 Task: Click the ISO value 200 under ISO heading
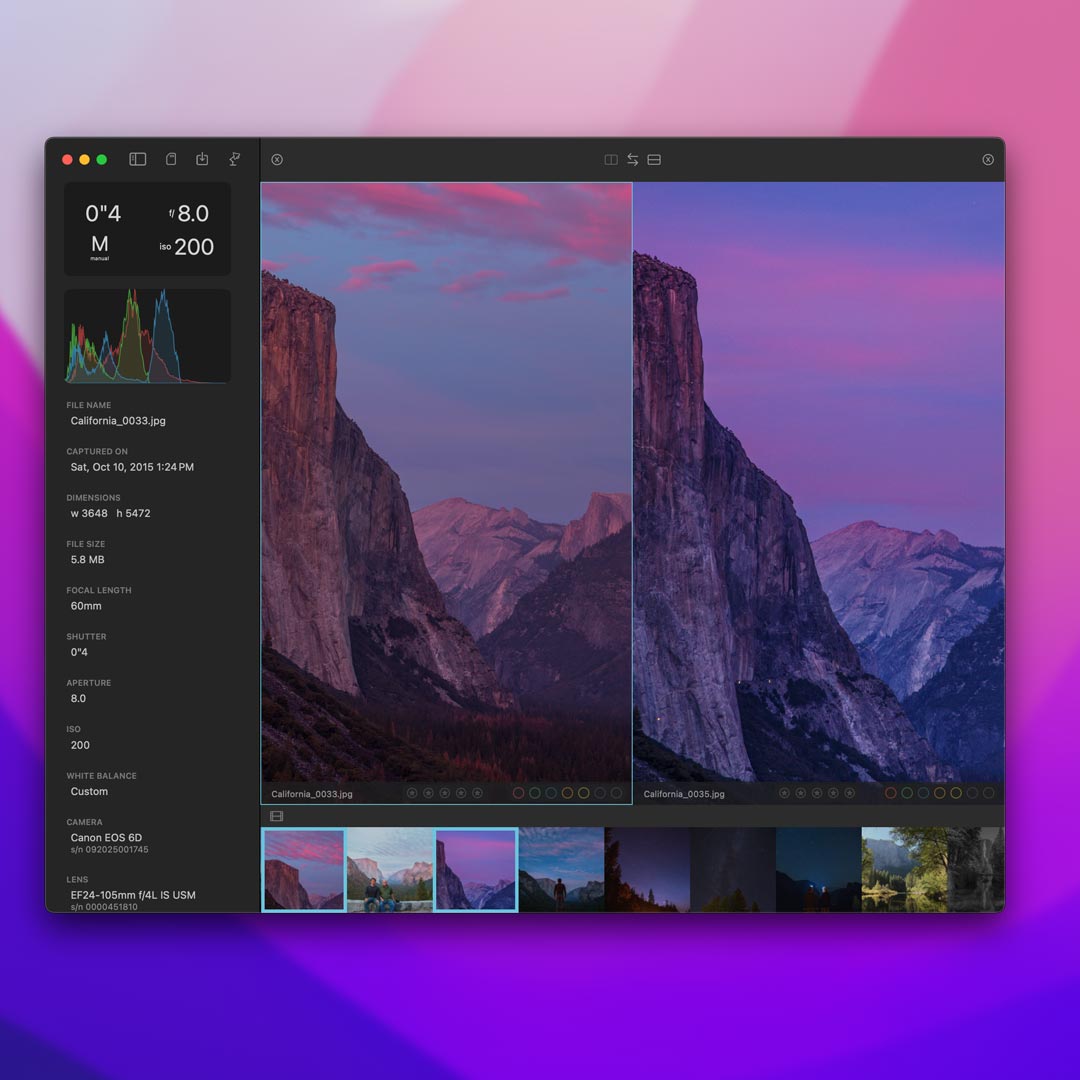click(x=80, y=745)
